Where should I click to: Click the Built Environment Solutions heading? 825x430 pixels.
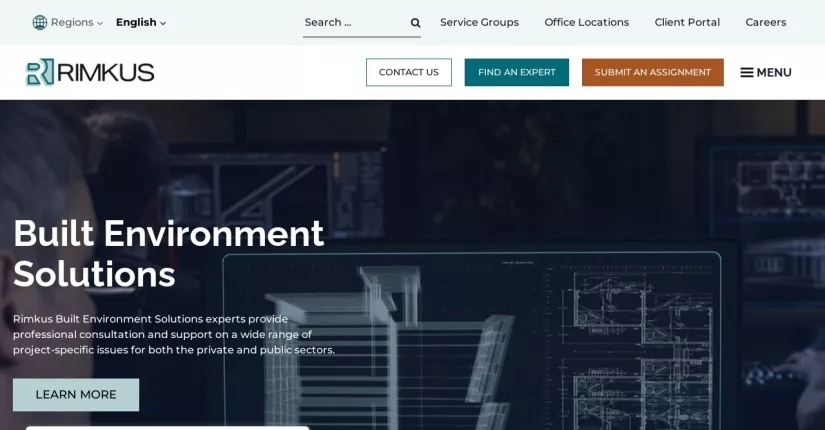tap(168, 254)
